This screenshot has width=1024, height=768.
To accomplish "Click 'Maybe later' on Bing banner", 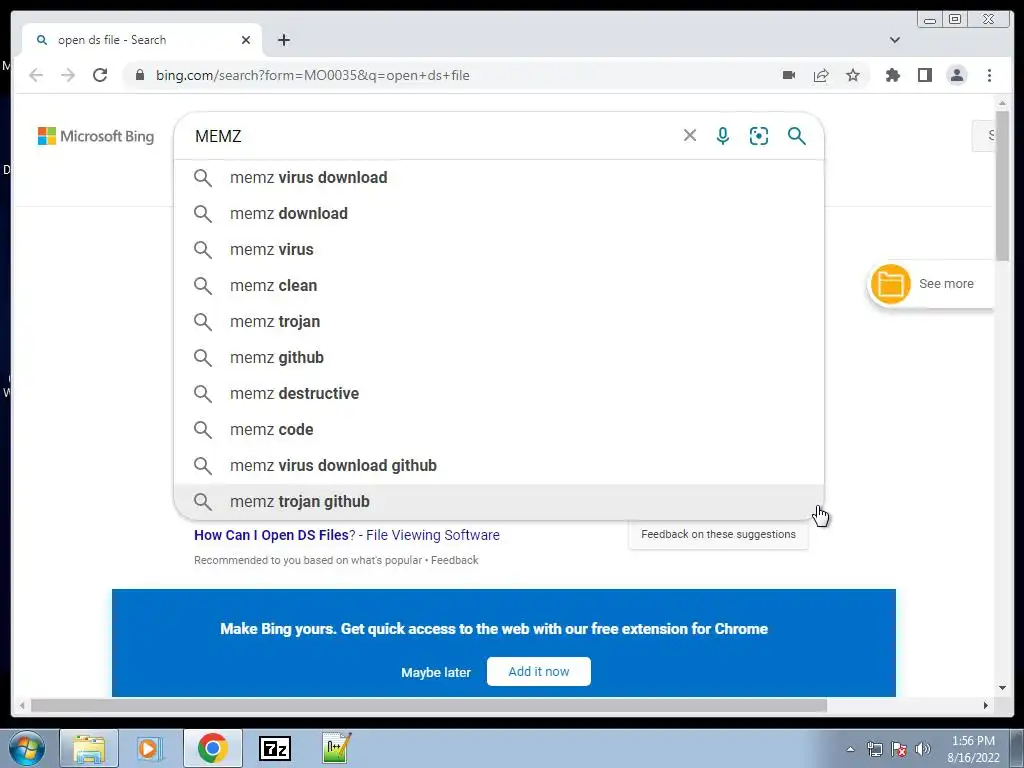I will tap(436, 672).
